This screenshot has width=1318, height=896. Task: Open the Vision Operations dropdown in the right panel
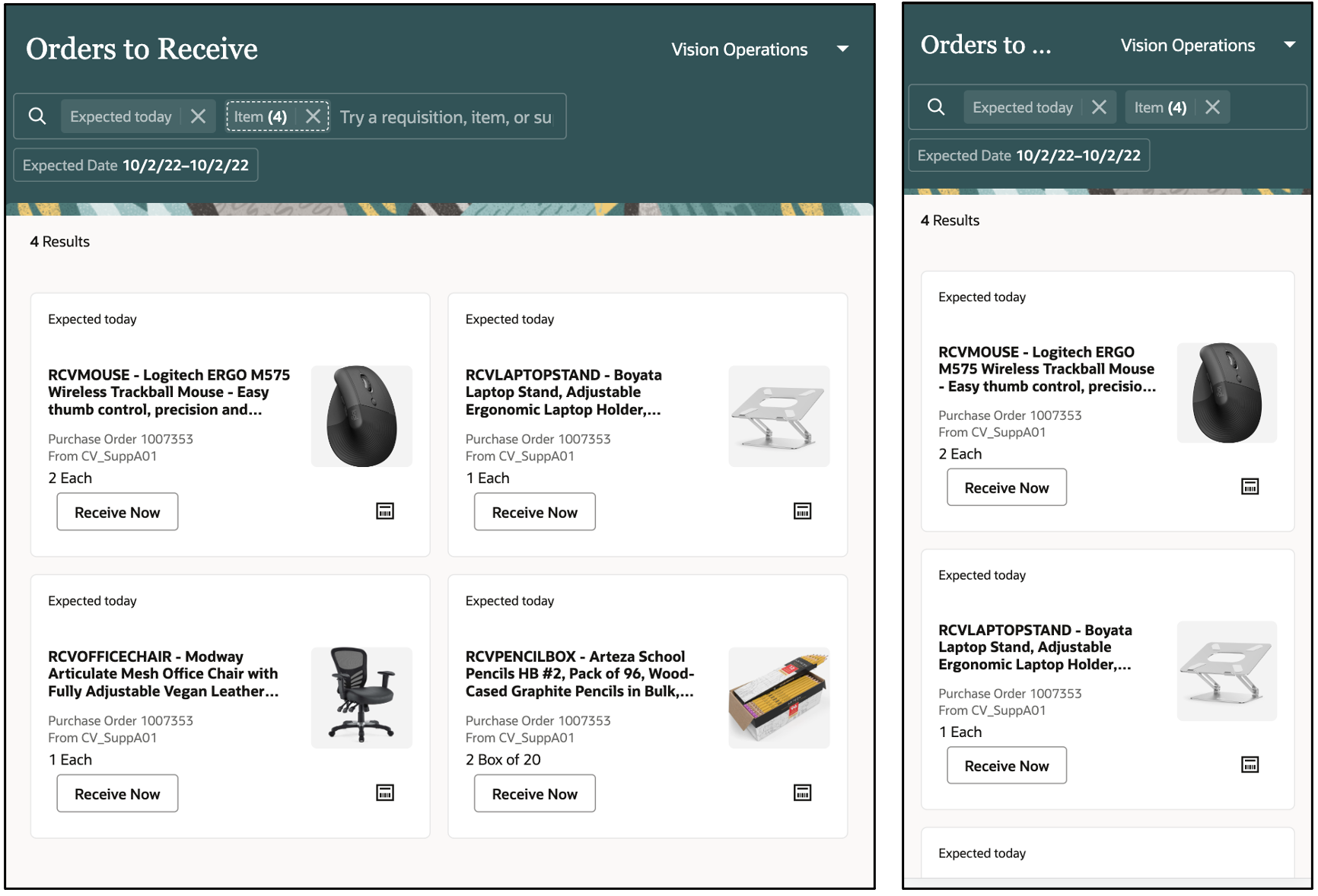(x=1289, y=45)
